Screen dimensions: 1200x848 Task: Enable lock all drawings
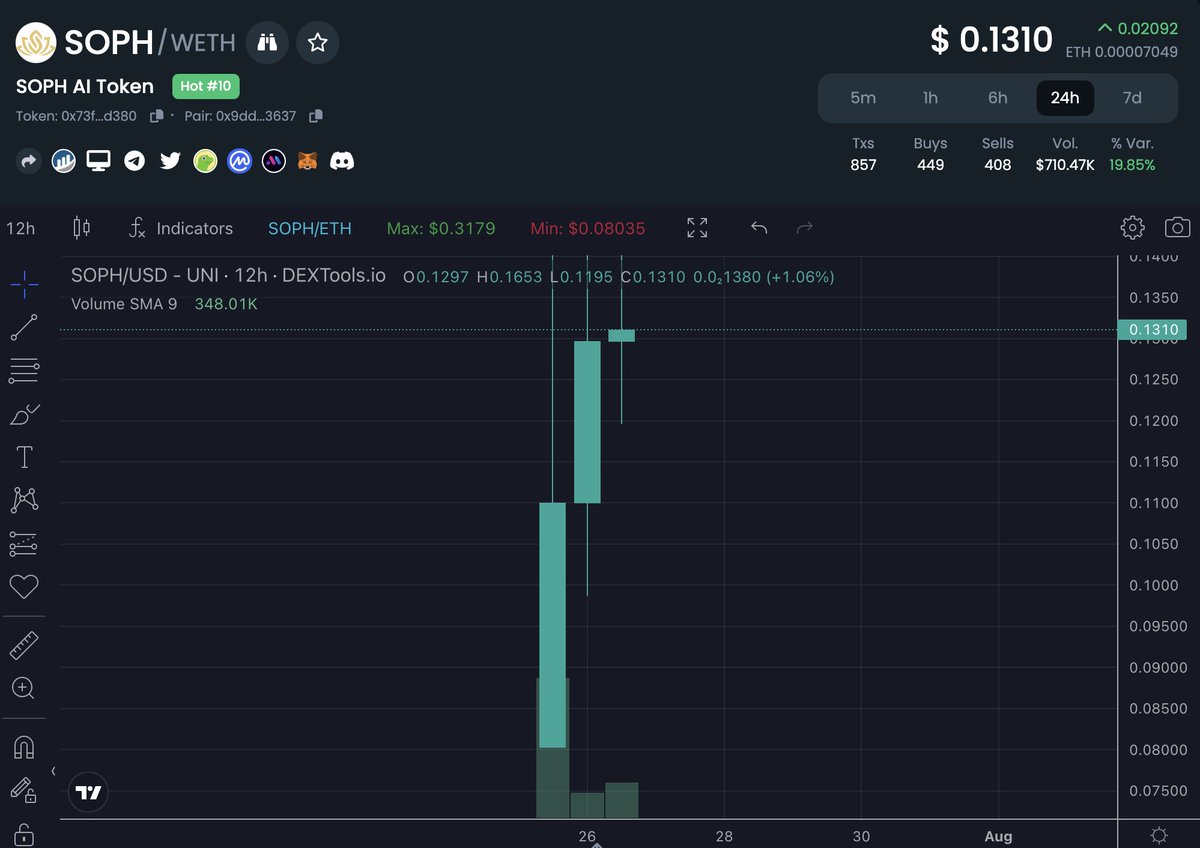[x=24, y=833]
